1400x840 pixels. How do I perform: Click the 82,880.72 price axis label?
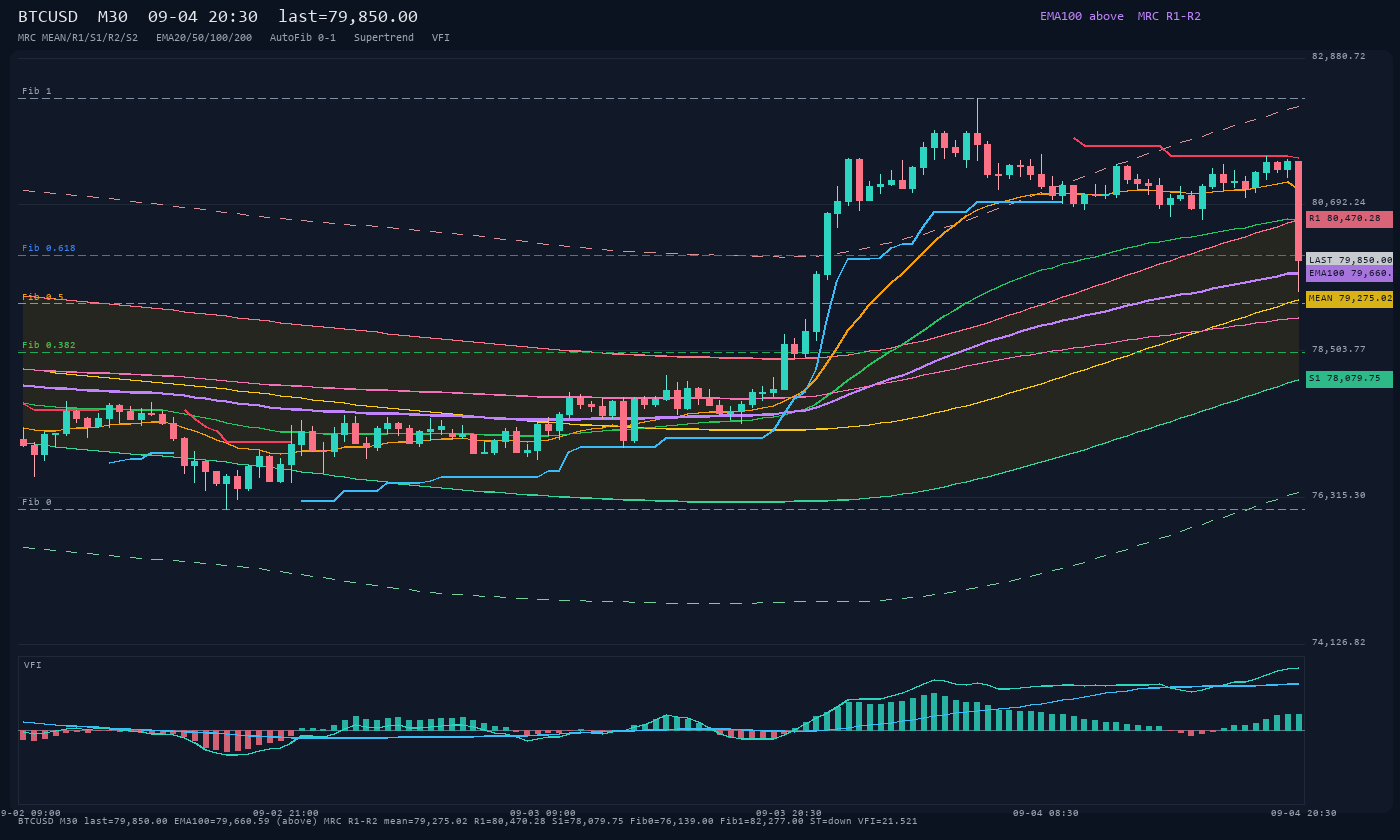[x=1338, y=56]
